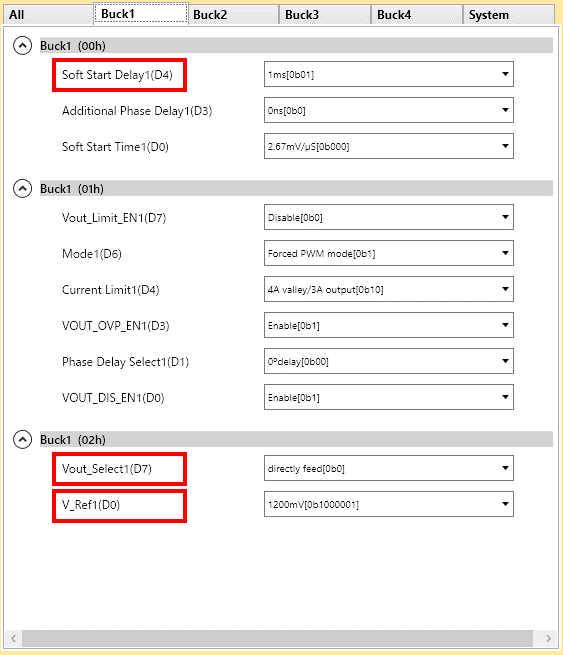Screen dimensions: 563x655
Task: Open Additional Phase Delay1 dropdown
Action: pyautogui.click(x=388, y=110)
